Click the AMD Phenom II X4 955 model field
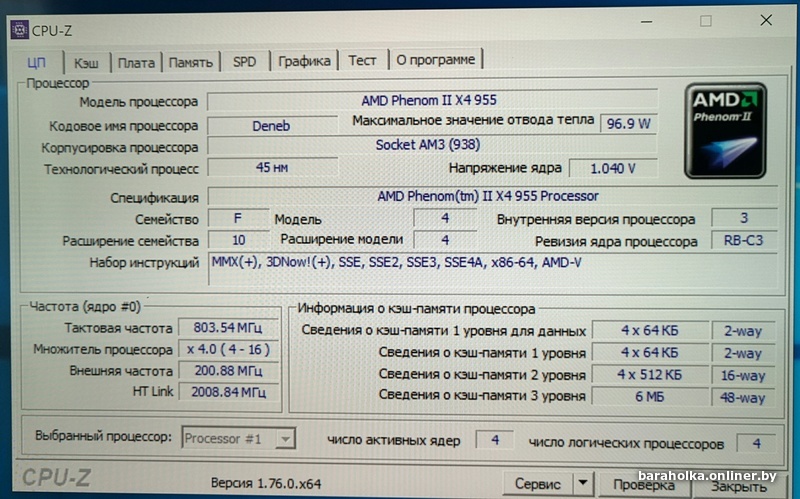This screenshot has height=499, width=800. point(432,100)
